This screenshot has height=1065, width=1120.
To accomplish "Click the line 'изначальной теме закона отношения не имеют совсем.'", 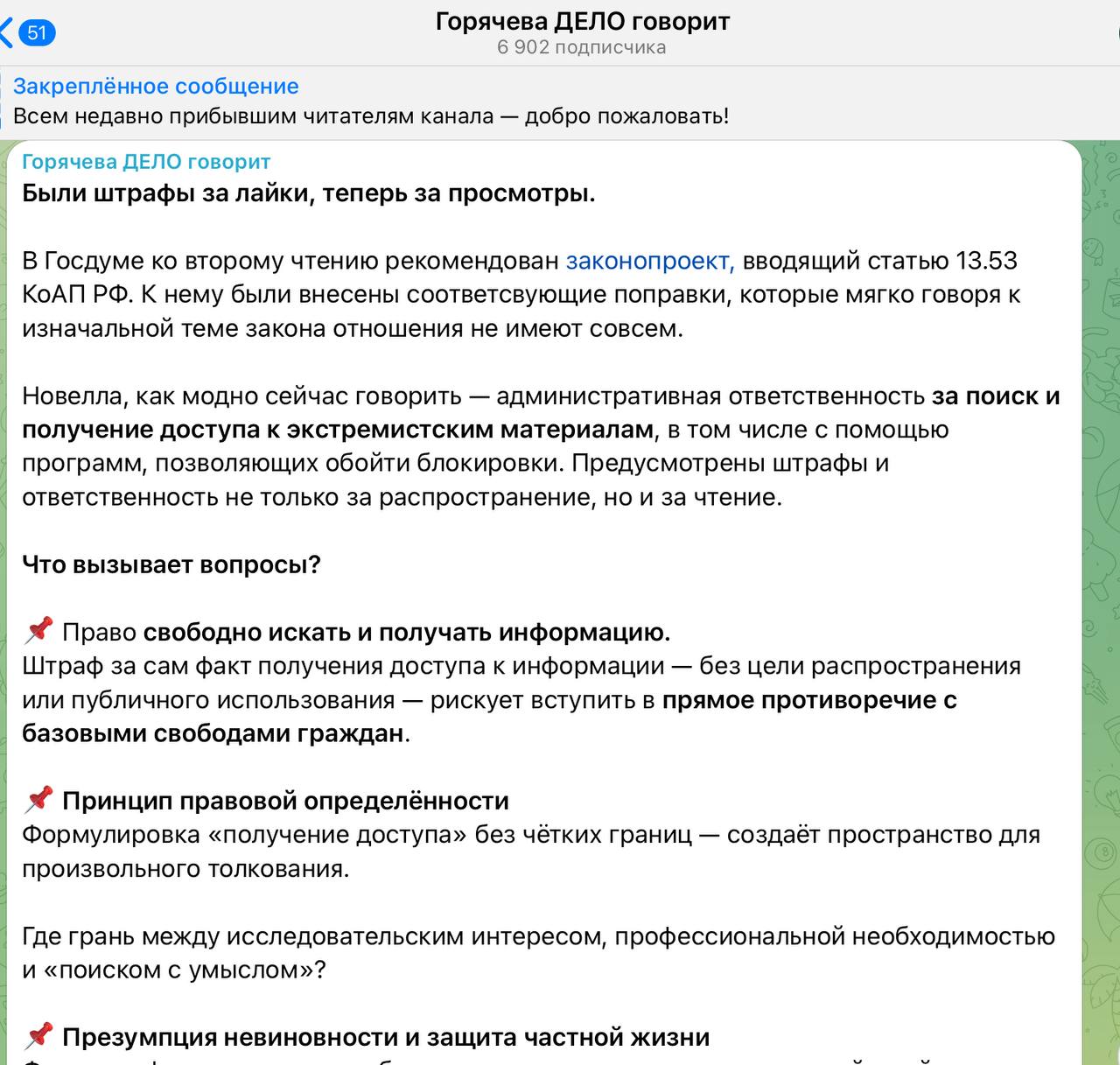I will tap(352, 329).
